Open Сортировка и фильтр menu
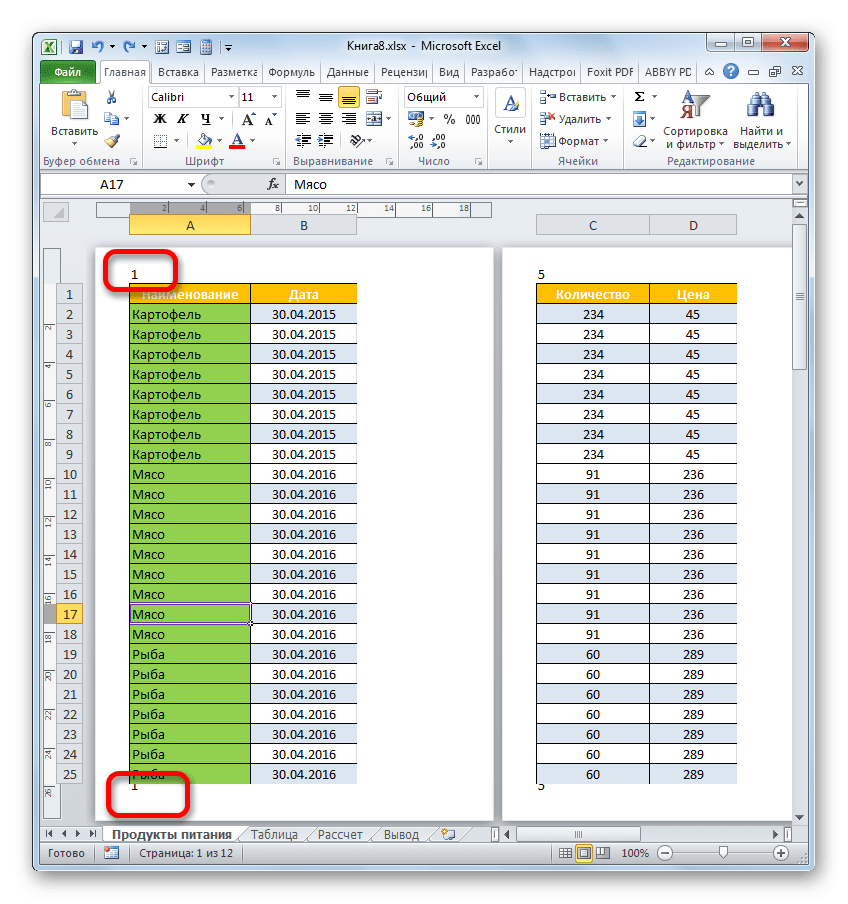 (695, 119)
